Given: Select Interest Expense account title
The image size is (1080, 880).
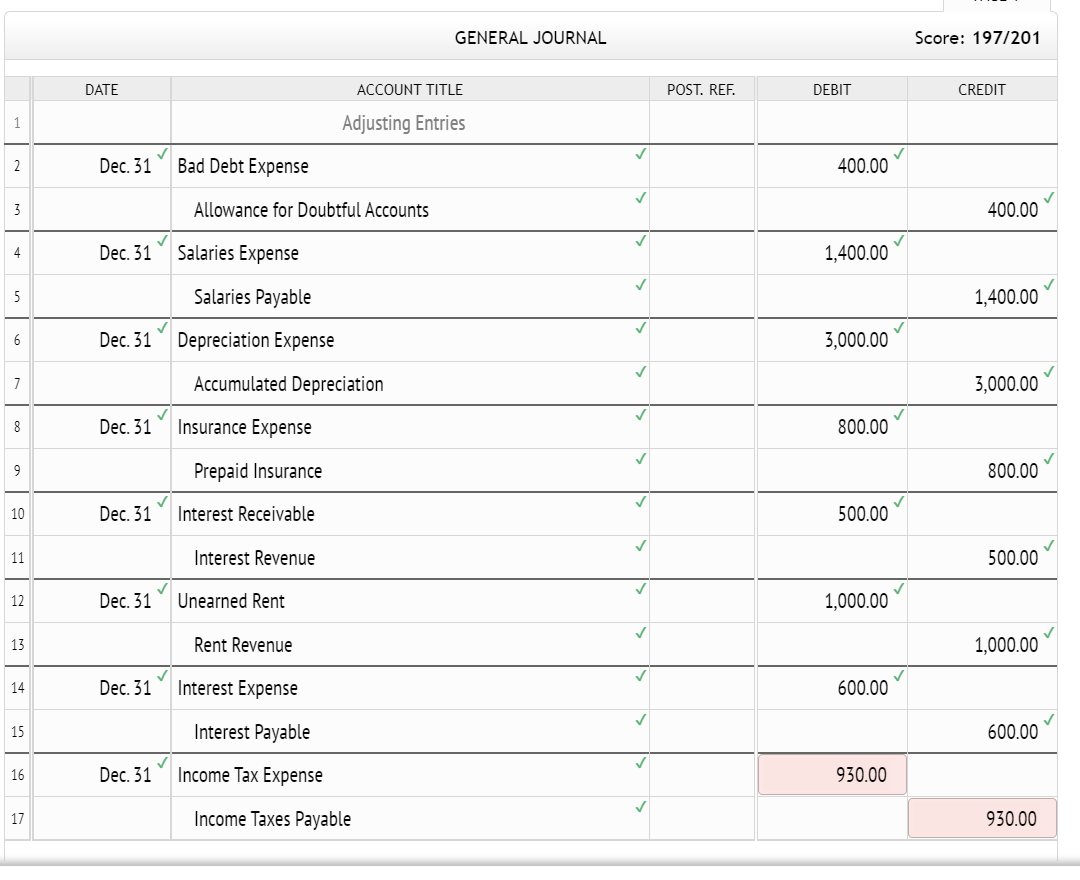Looking at the screenshot, I should pyautogui.click(x=238, y=689).
